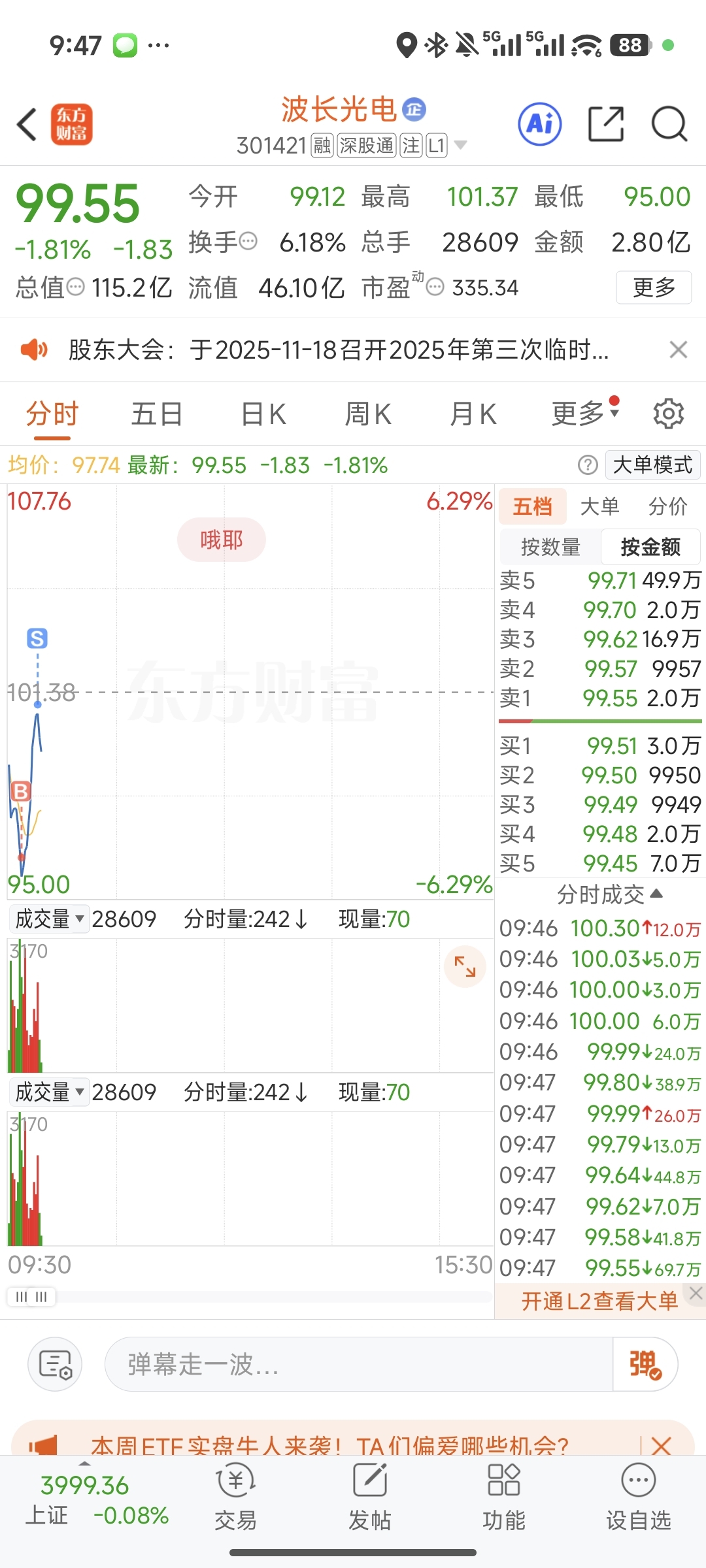Screen dimensions: 706x1568
Task: Open the danmaku list settings icon
Action: click(55, 1364)
